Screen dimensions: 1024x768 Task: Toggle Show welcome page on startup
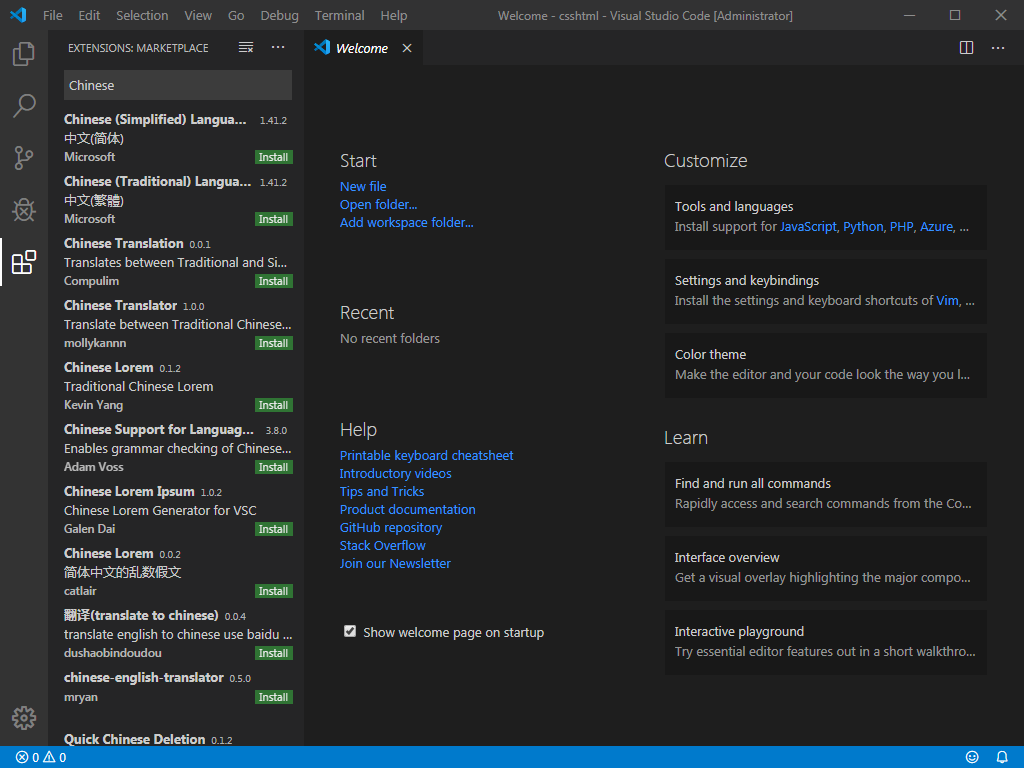[350, 632]
